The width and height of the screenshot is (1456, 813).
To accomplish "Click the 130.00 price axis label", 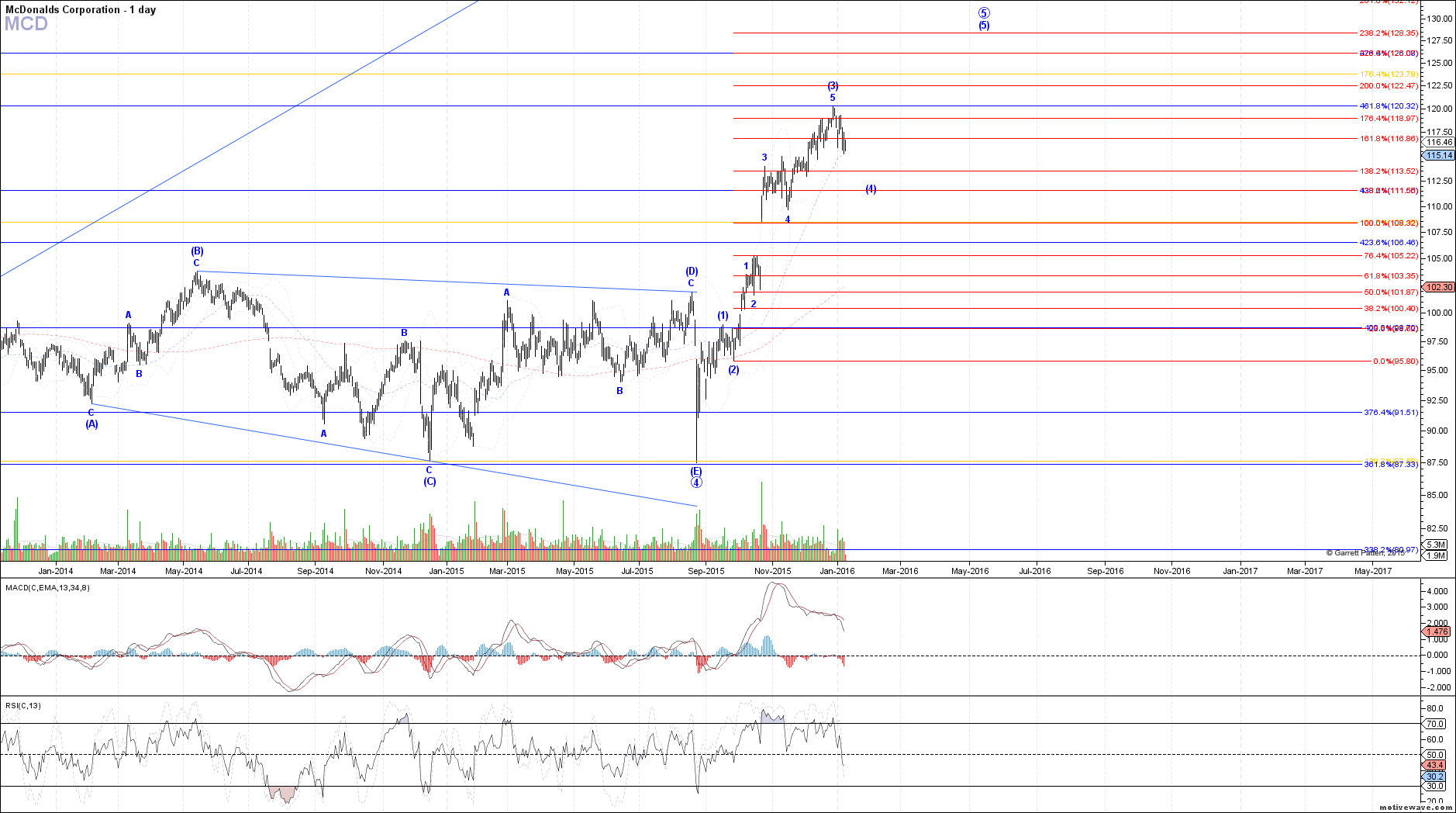I will coord(1438,19).
